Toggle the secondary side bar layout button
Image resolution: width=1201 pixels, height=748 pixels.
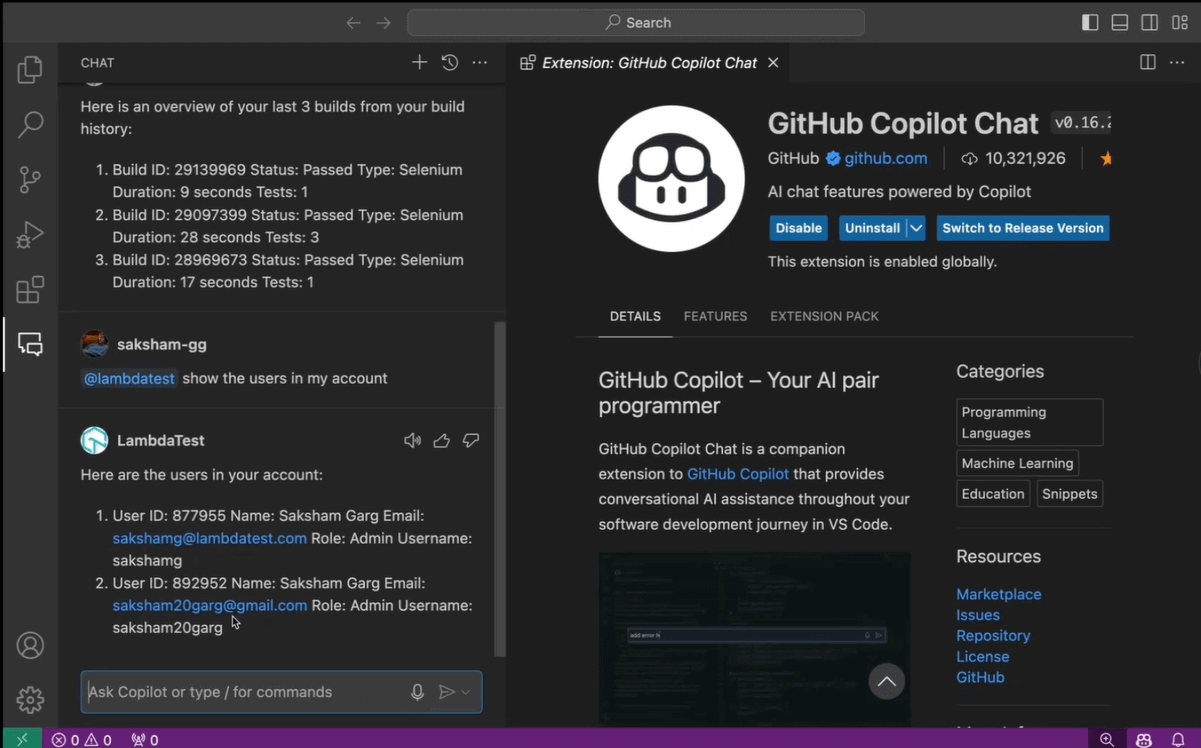click(x=1150, y=22)
